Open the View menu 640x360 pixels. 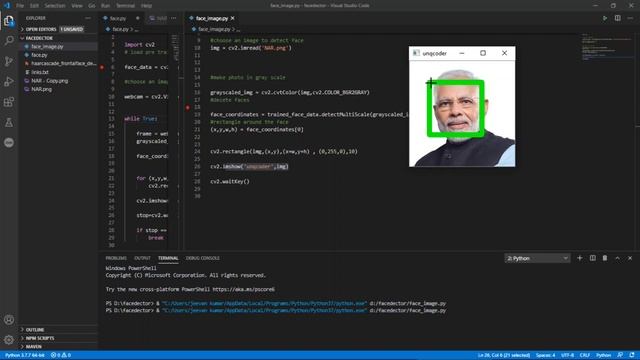tap(77, 6)
